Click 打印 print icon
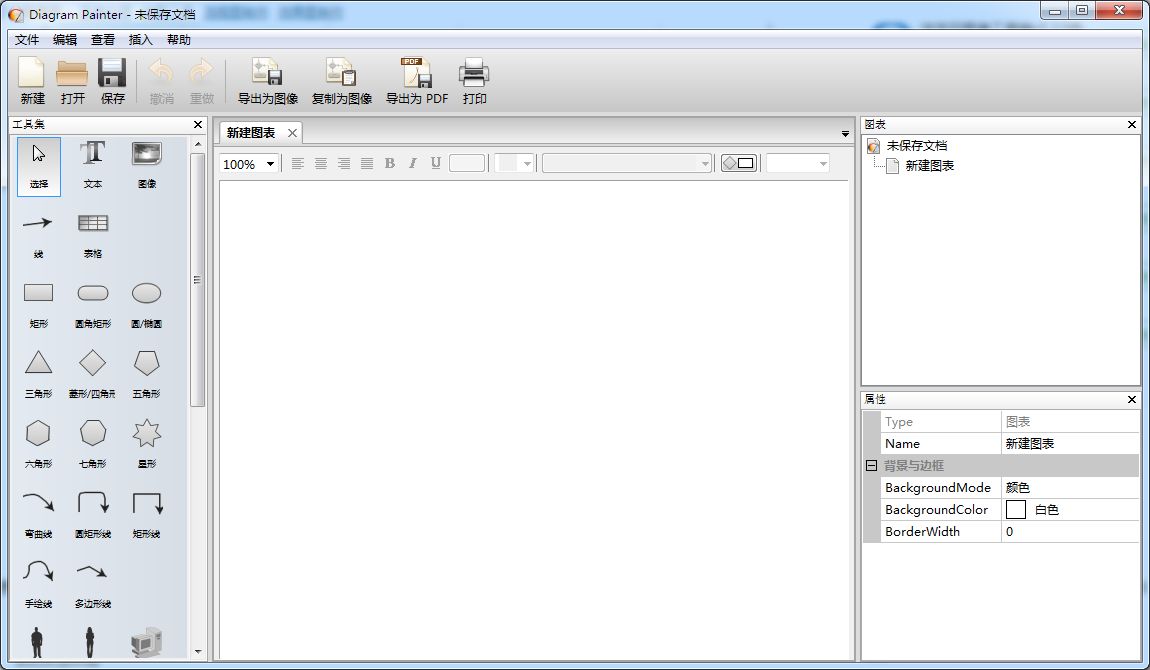This screenshot has height=670, width=1150. [474, 81]
